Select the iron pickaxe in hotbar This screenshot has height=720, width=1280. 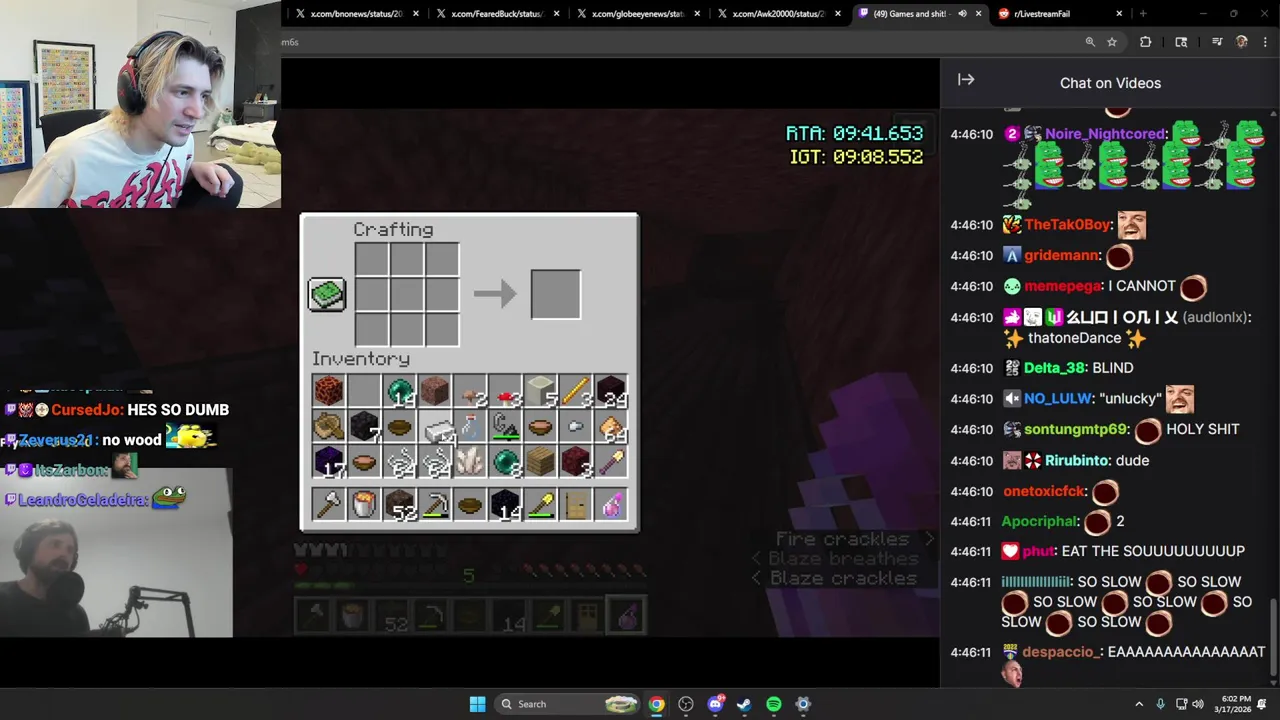point(435,505)
